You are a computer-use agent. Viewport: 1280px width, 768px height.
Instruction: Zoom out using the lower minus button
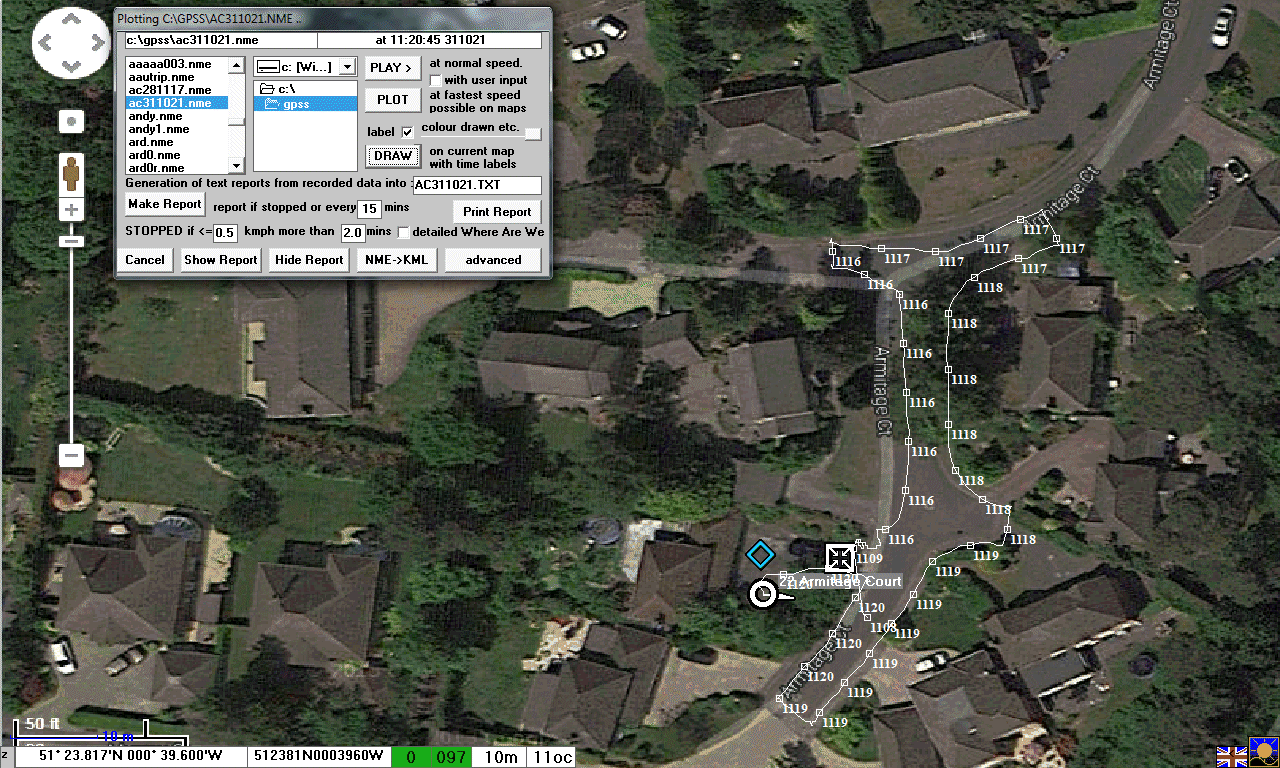point(71,456)
